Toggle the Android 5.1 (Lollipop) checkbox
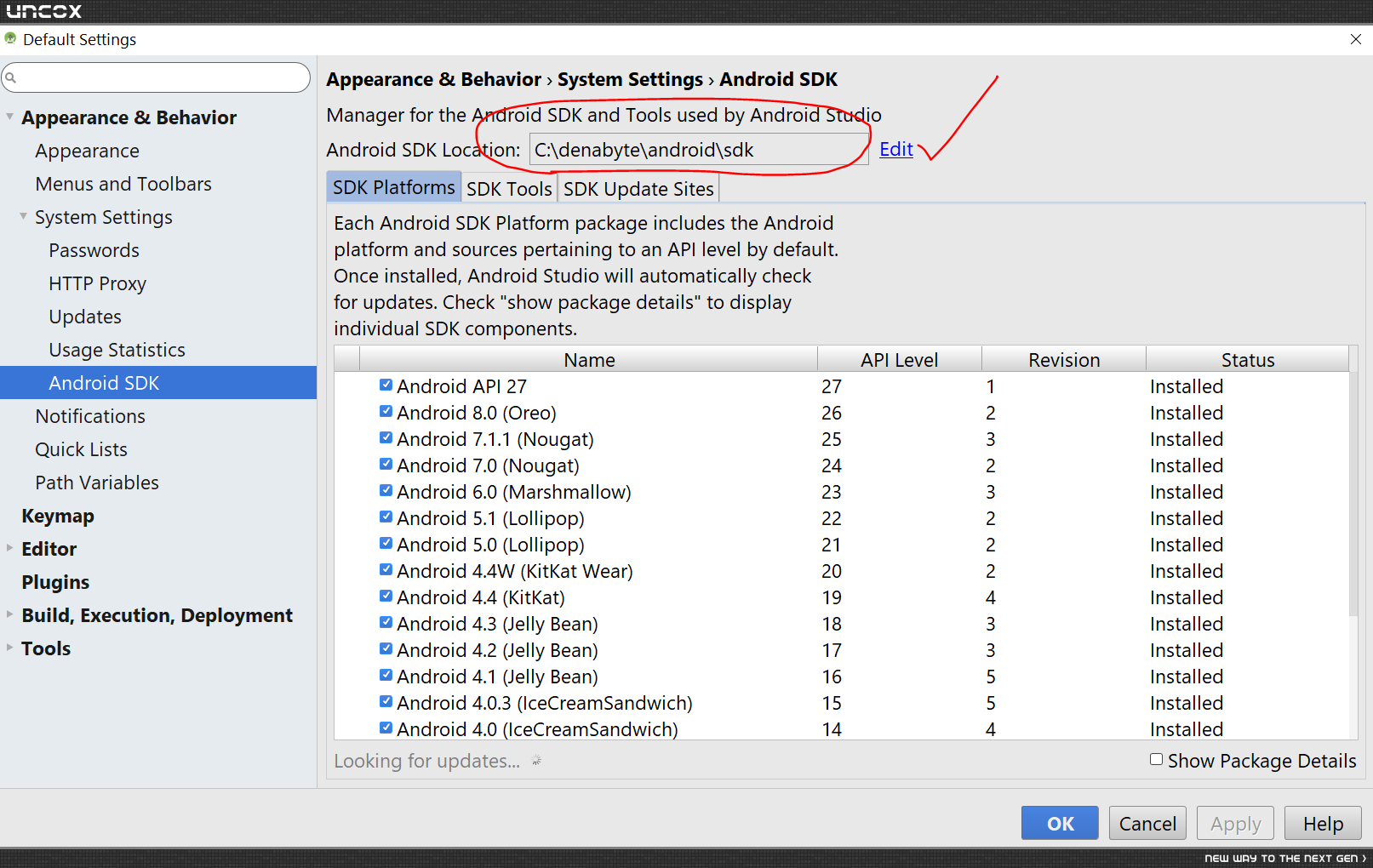 tap(386, 517)
